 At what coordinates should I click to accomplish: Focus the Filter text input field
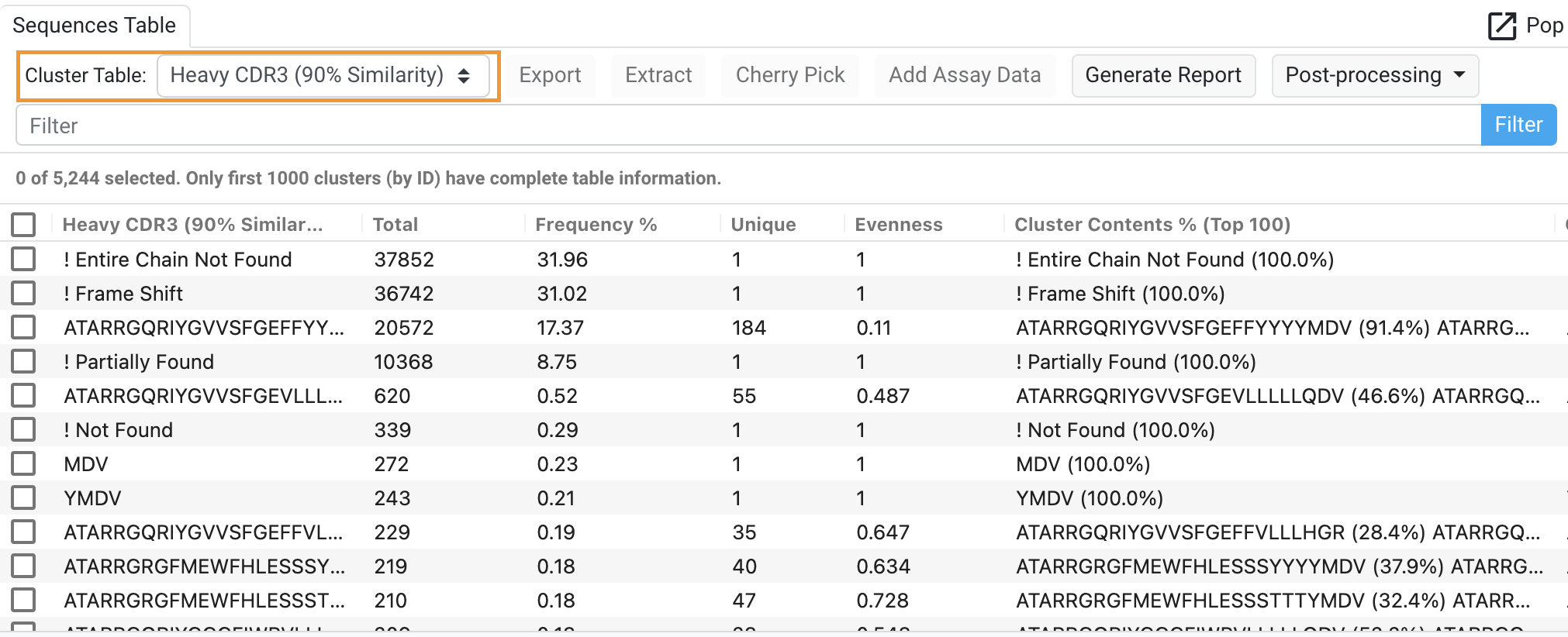(748, 126)
